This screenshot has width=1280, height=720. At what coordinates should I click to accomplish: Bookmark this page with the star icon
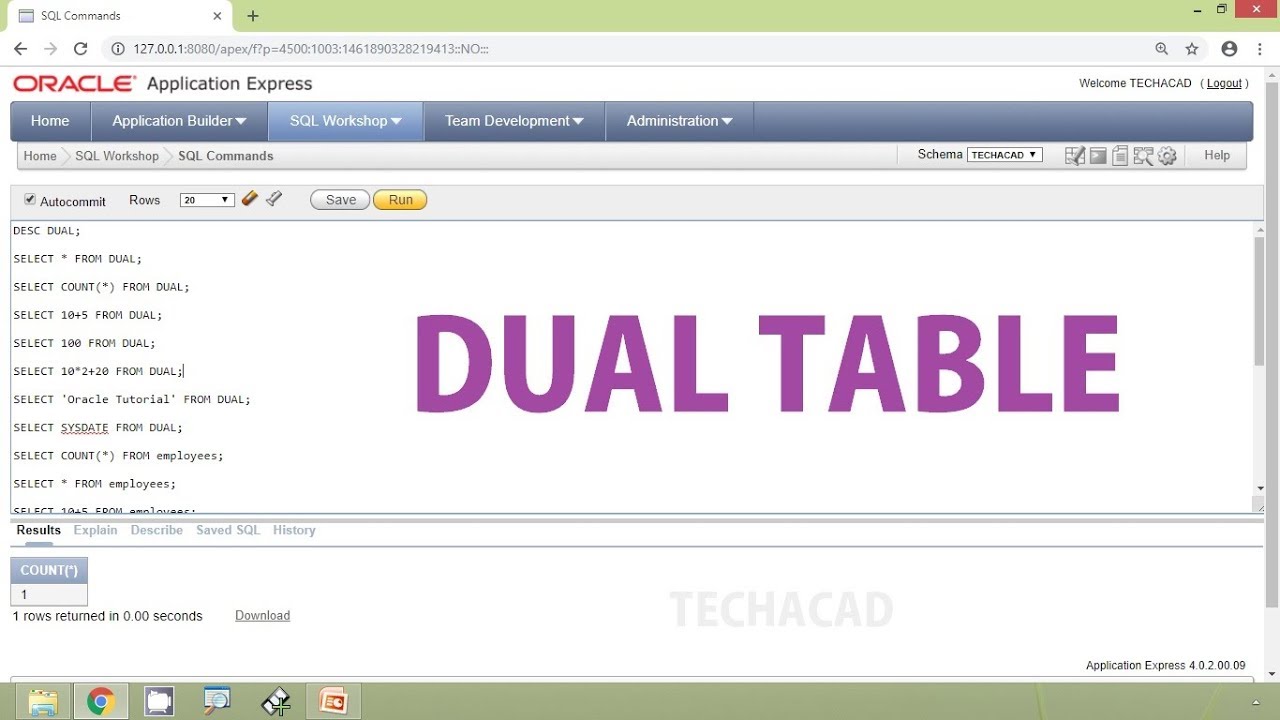1192,48
